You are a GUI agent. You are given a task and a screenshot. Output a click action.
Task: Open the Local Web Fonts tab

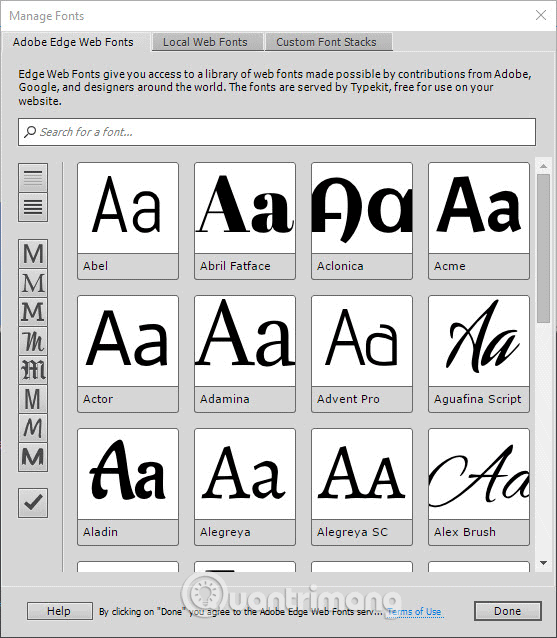(208, 42)
